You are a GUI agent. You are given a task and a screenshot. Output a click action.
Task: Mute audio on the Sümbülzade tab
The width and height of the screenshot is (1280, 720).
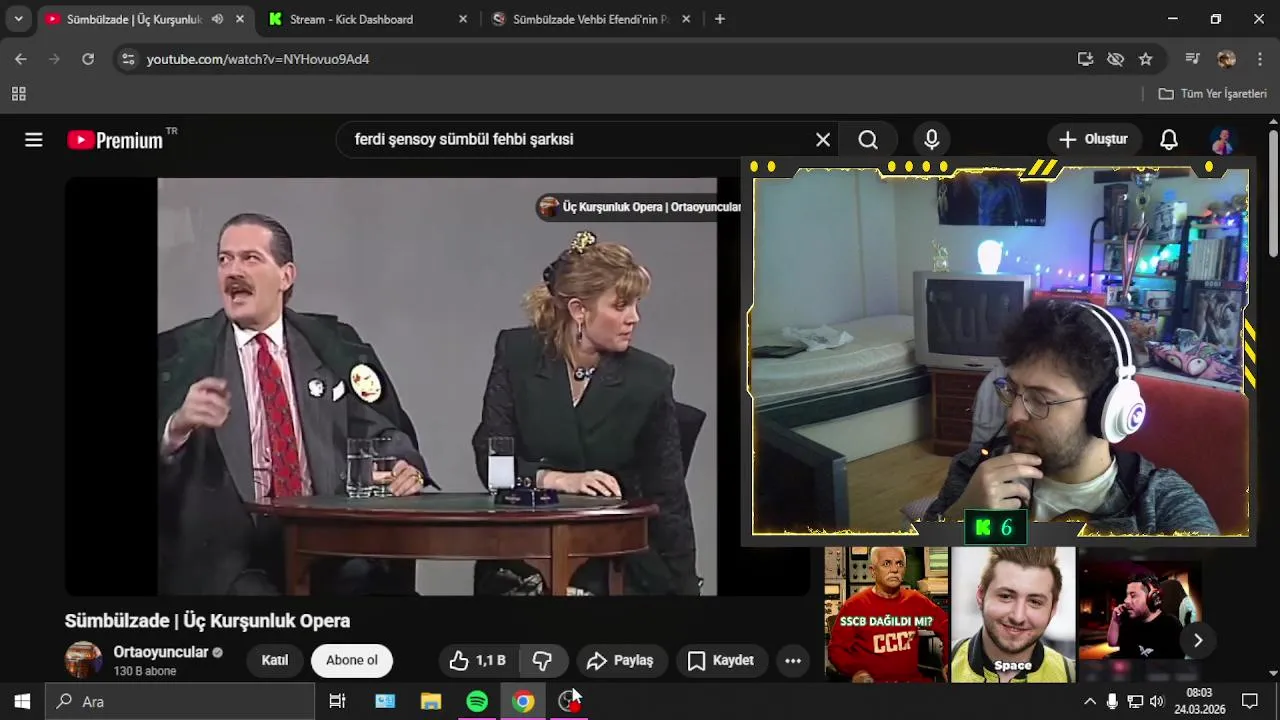click(x=217, y=19)
